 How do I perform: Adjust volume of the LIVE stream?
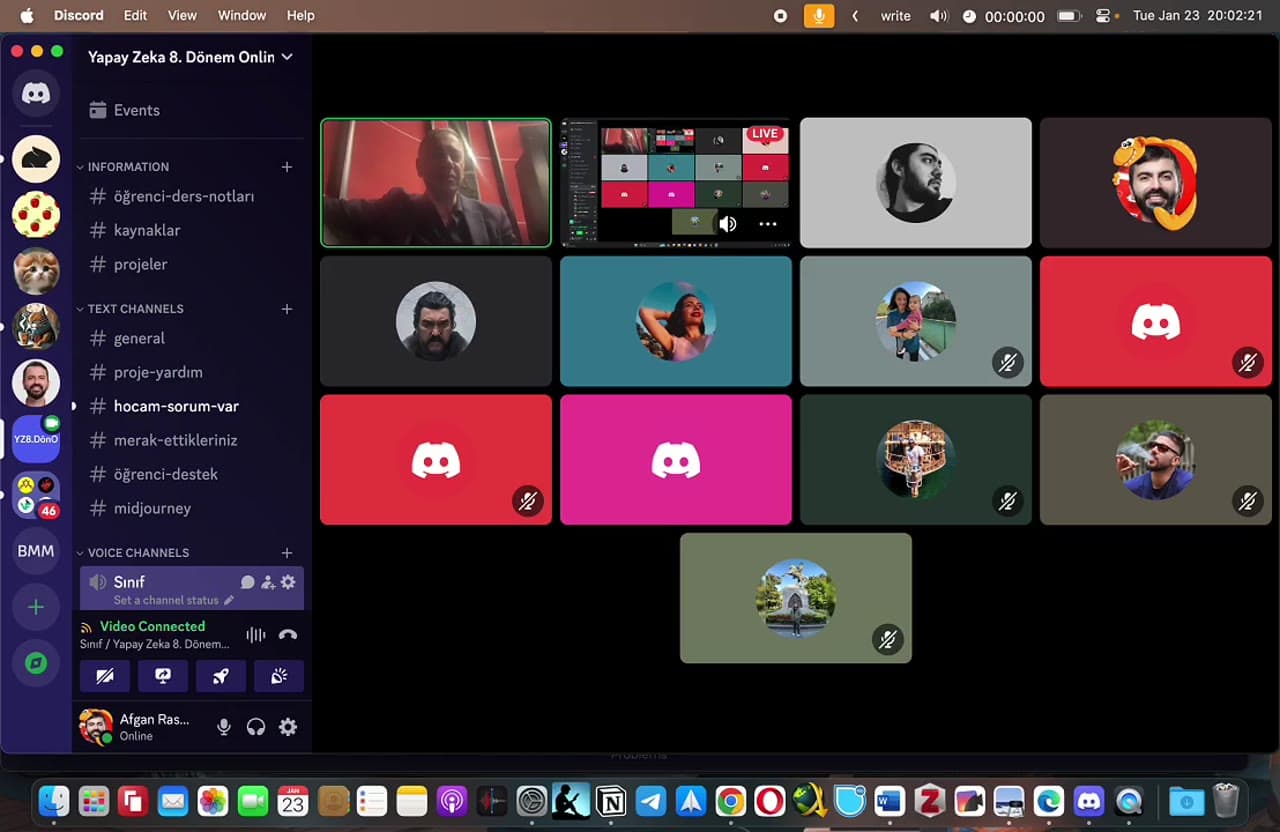coord(728,224)
